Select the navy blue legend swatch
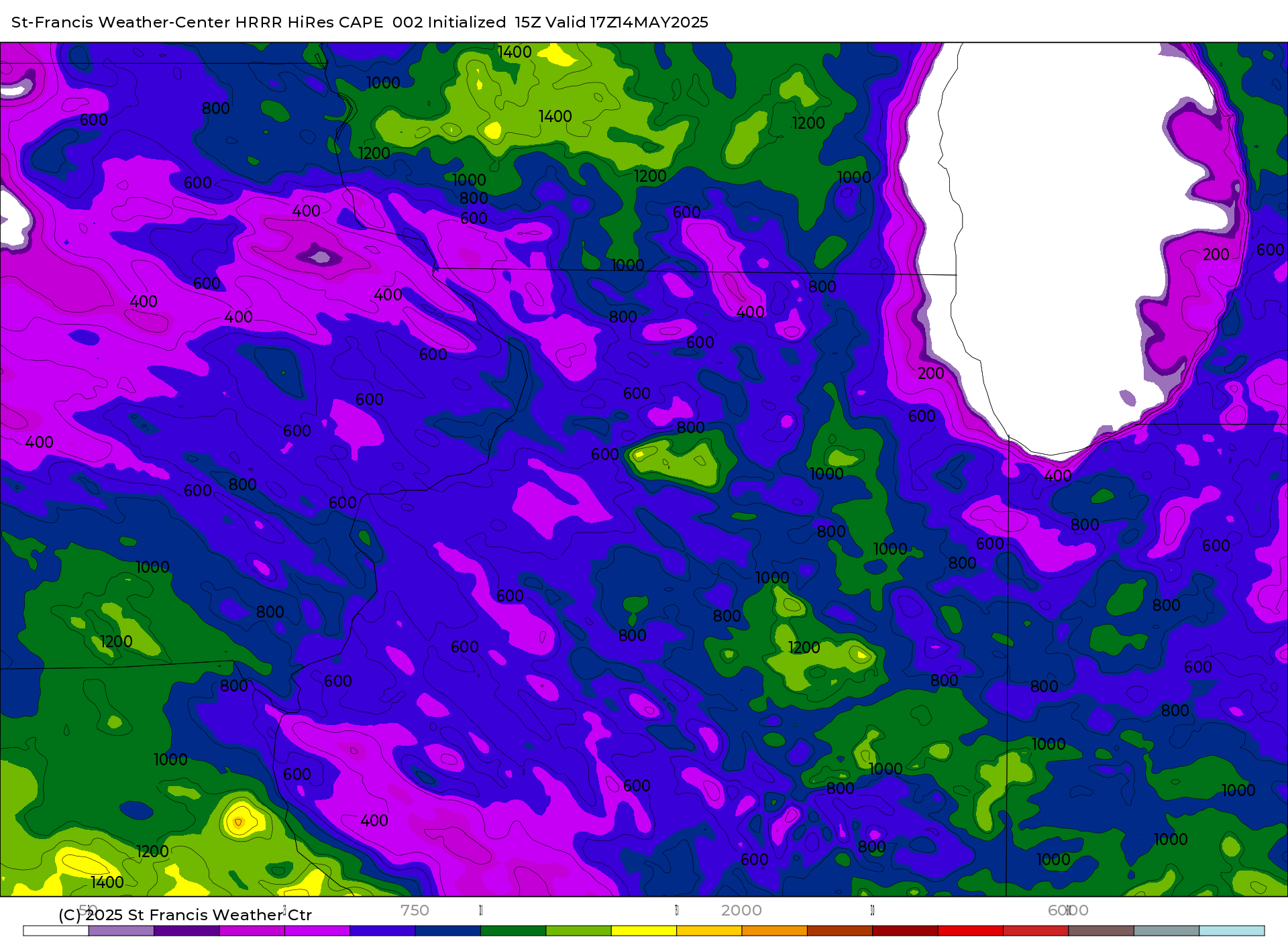Viewport: 1288px width, 939px height. point(448,931)
